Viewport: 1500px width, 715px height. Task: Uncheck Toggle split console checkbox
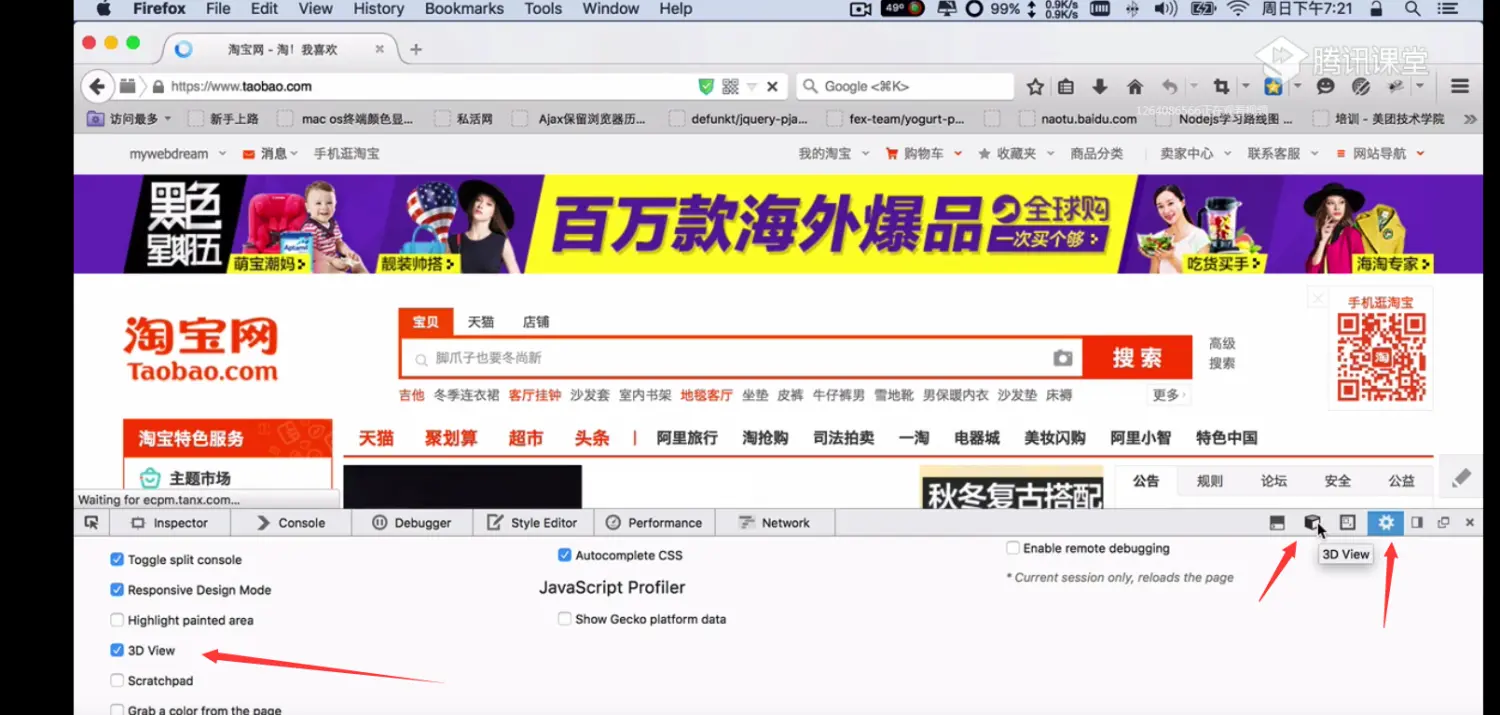click(x=117, y=560)
